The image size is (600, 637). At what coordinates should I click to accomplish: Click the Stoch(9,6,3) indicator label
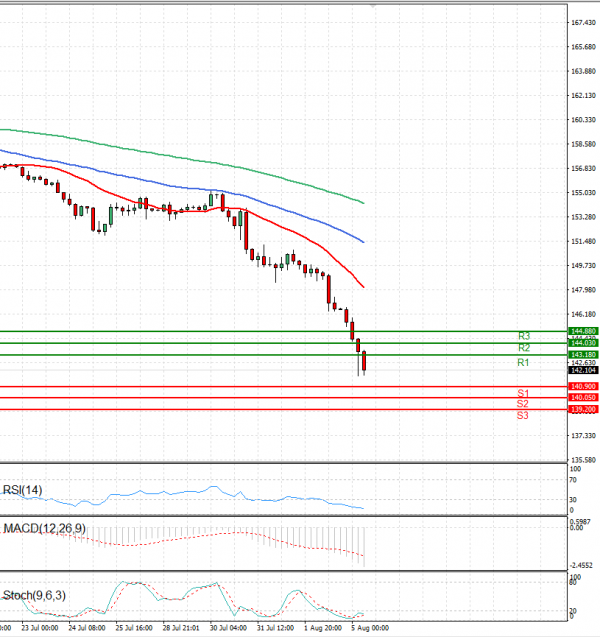[x=34, y=595]
